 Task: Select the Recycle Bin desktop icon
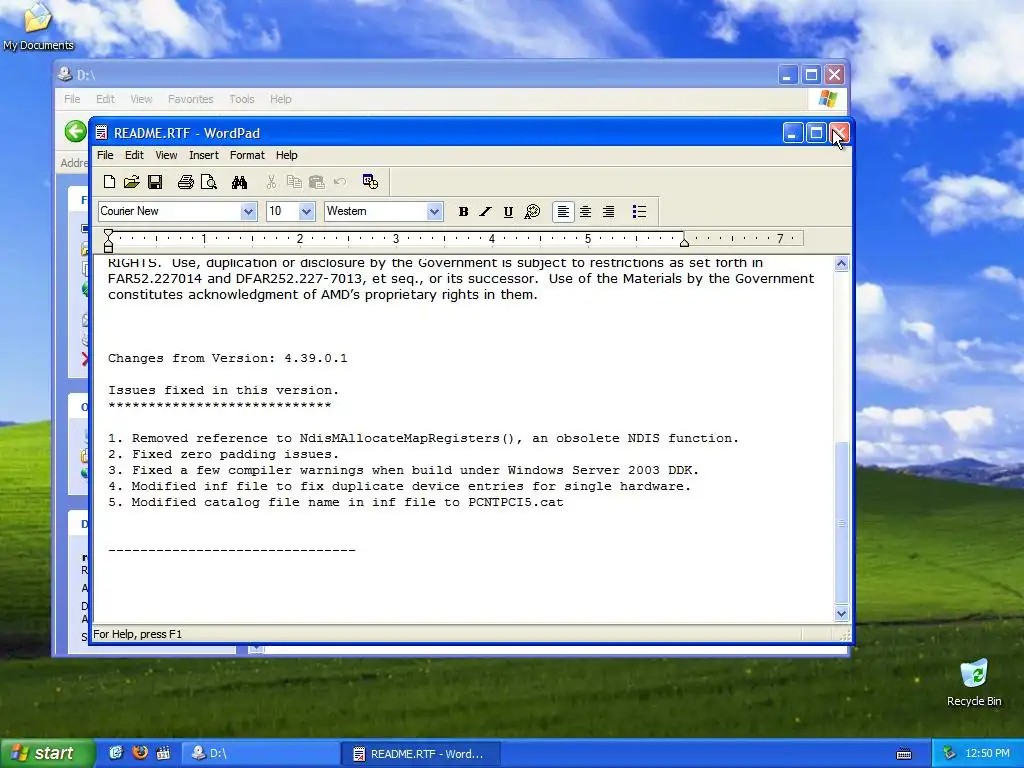pos(974,683)
